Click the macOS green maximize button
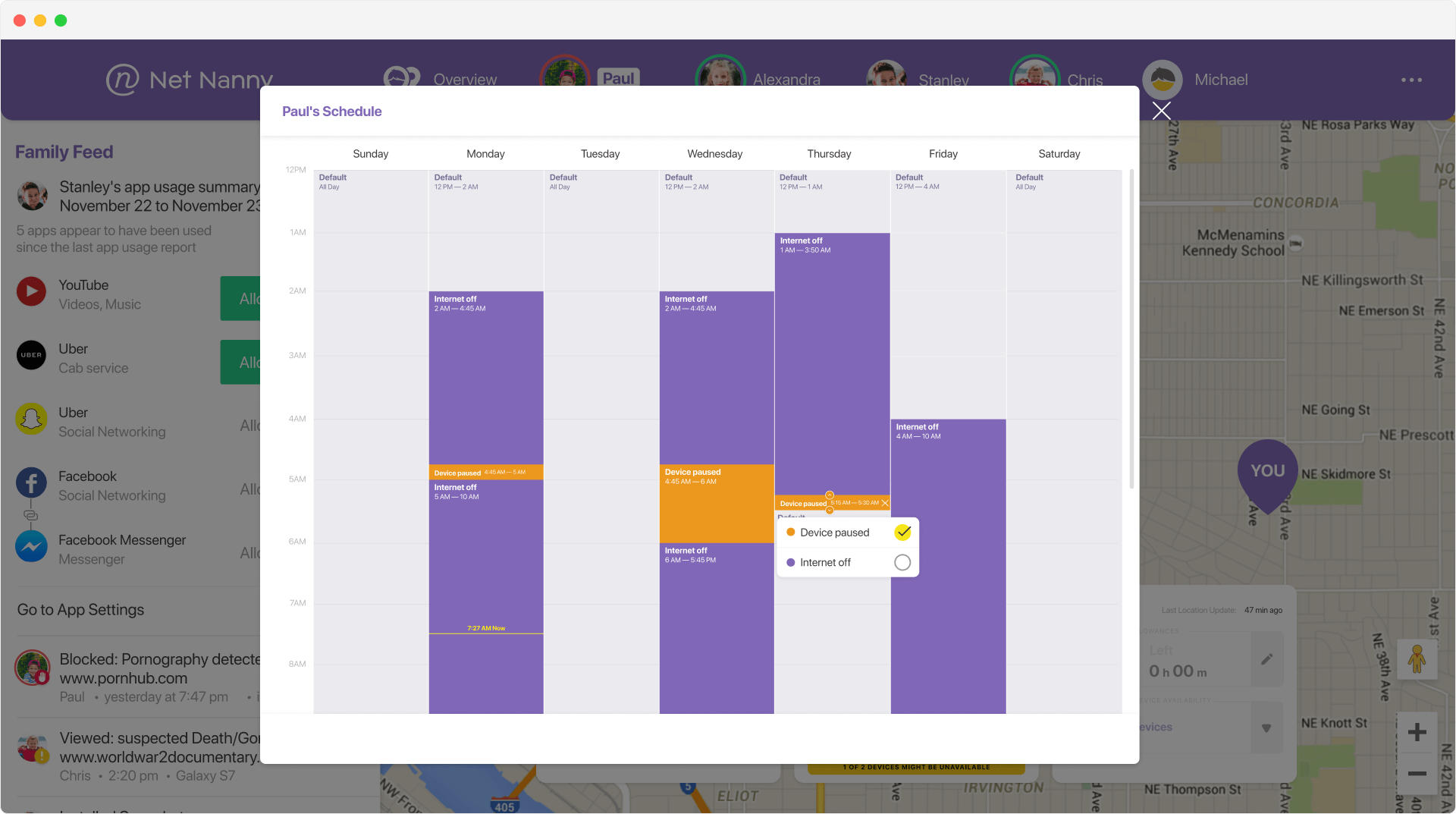The width and height of the screenshot is (1456, 814). (x=61, y=20)
